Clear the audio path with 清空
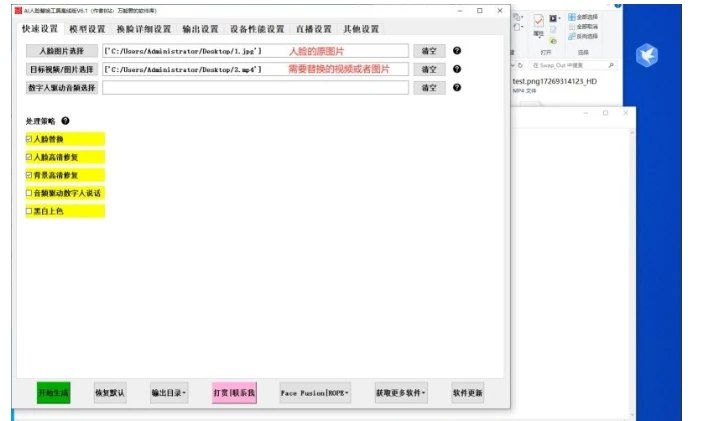 pyautogui.click(x=429, y=88)
